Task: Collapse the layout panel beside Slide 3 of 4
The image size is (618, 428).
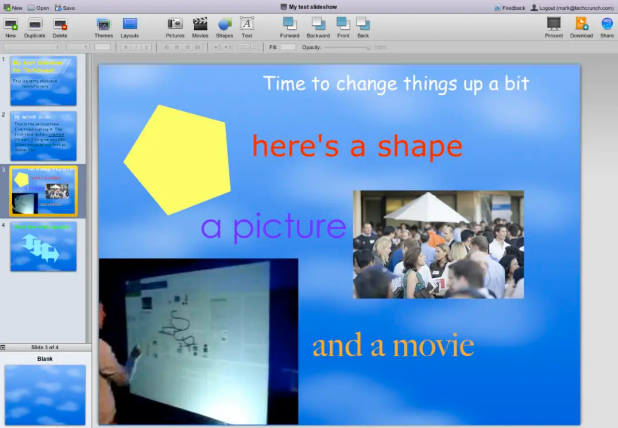Action: point(3,347)
